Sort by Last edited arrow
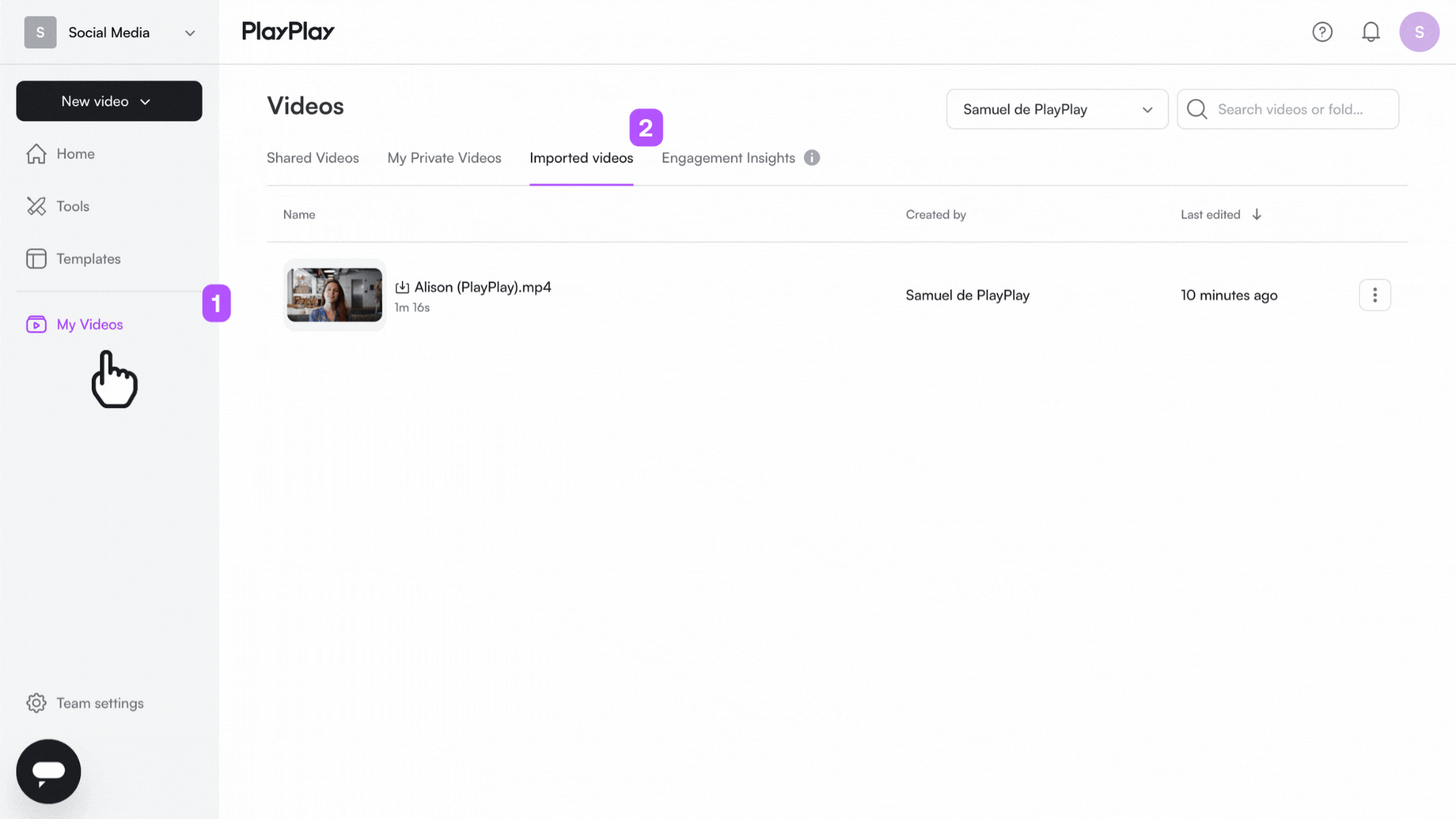 (x=1257, y=215)
